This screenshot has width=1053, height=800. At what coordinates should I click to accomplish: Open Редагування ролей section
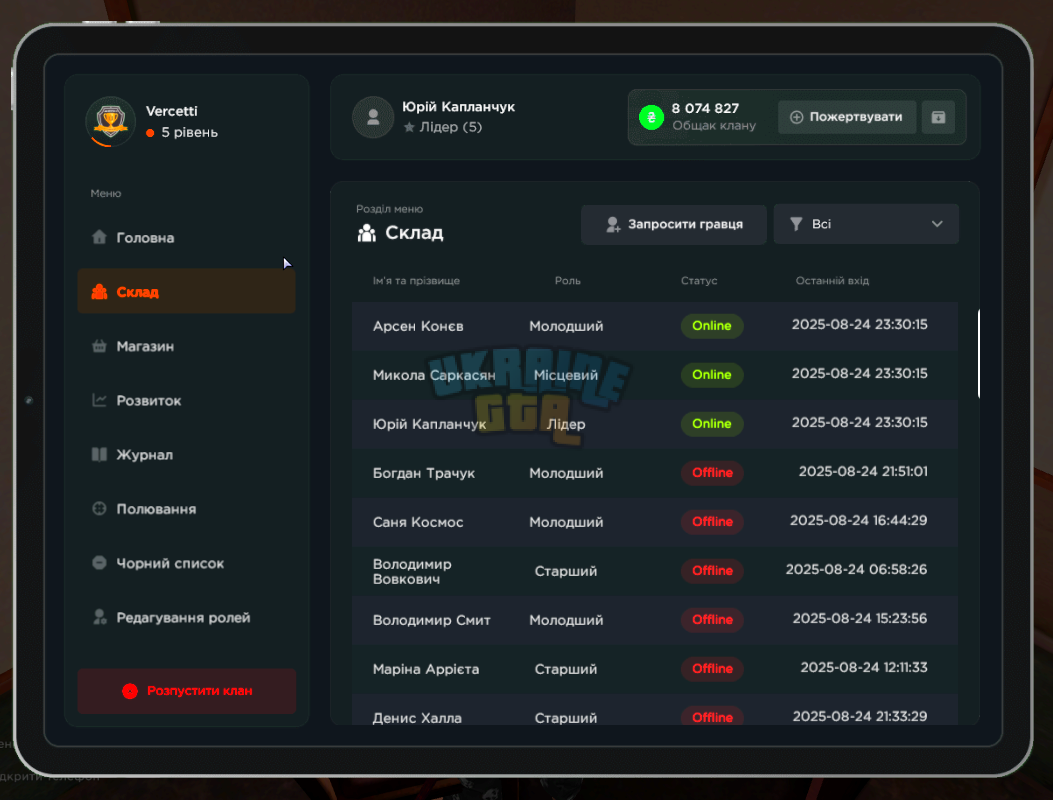[187, 617]
